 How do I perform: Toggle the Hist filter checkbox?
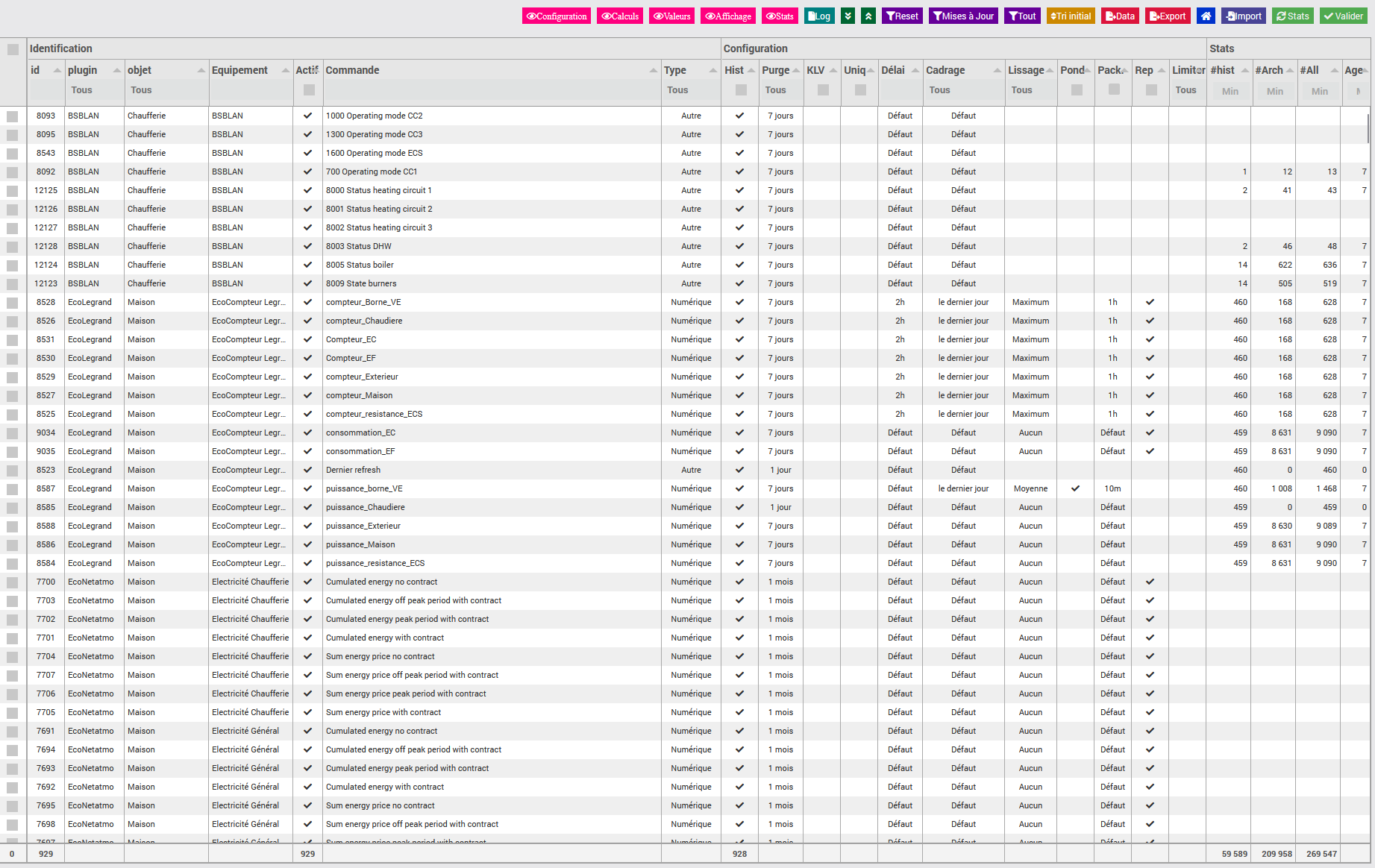(741, 90)
